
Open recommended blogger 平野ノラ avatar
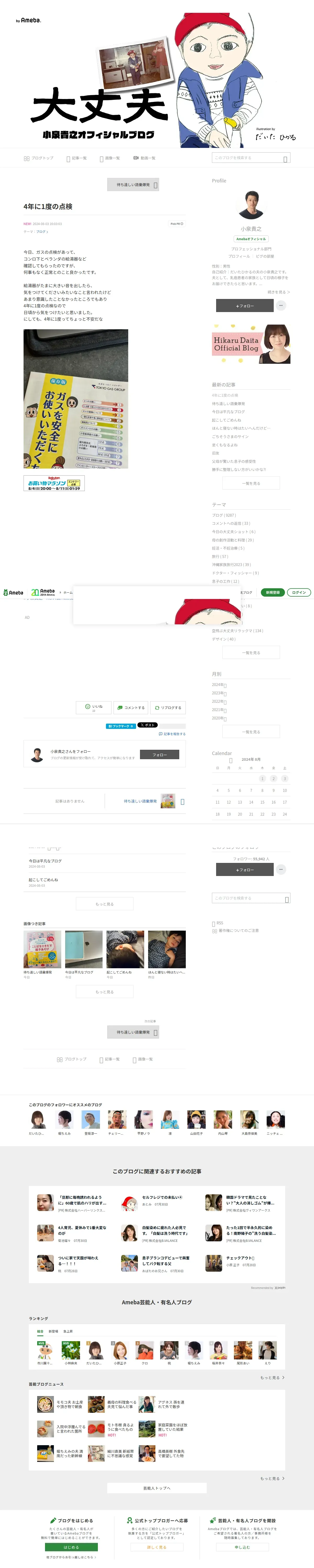coord(143,1119)
